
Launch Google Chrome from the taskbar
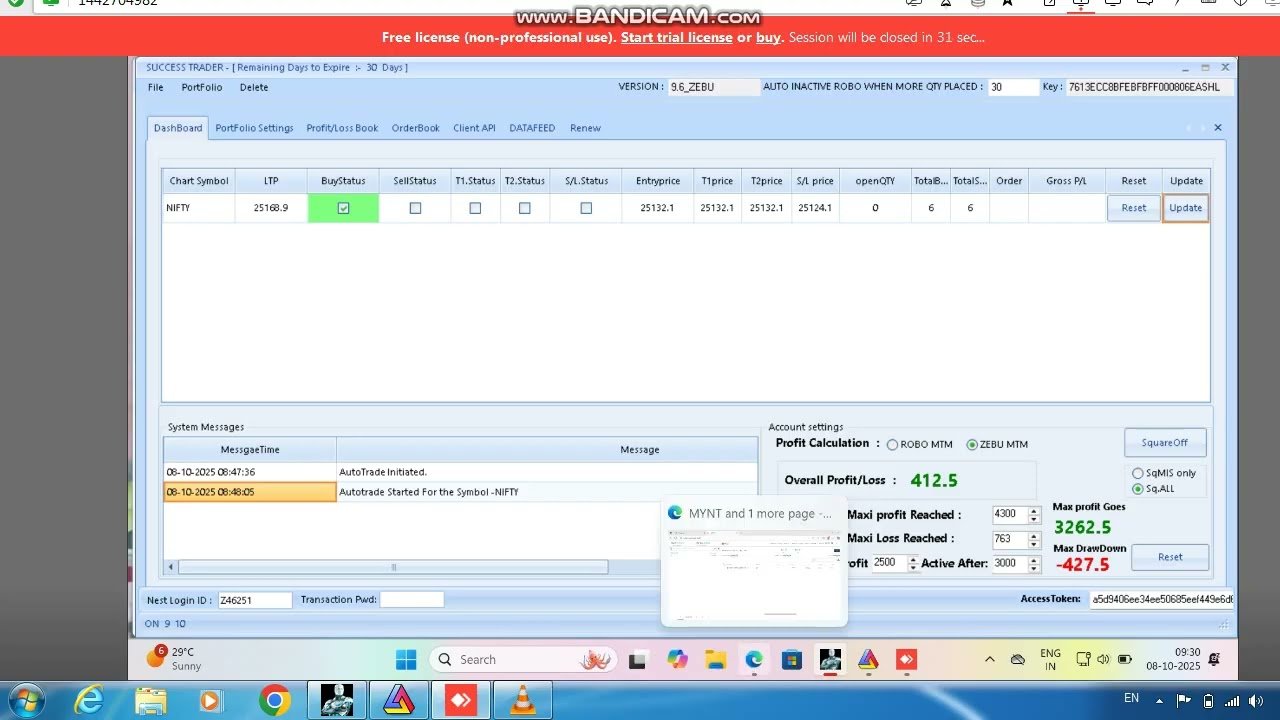point(275,701)
